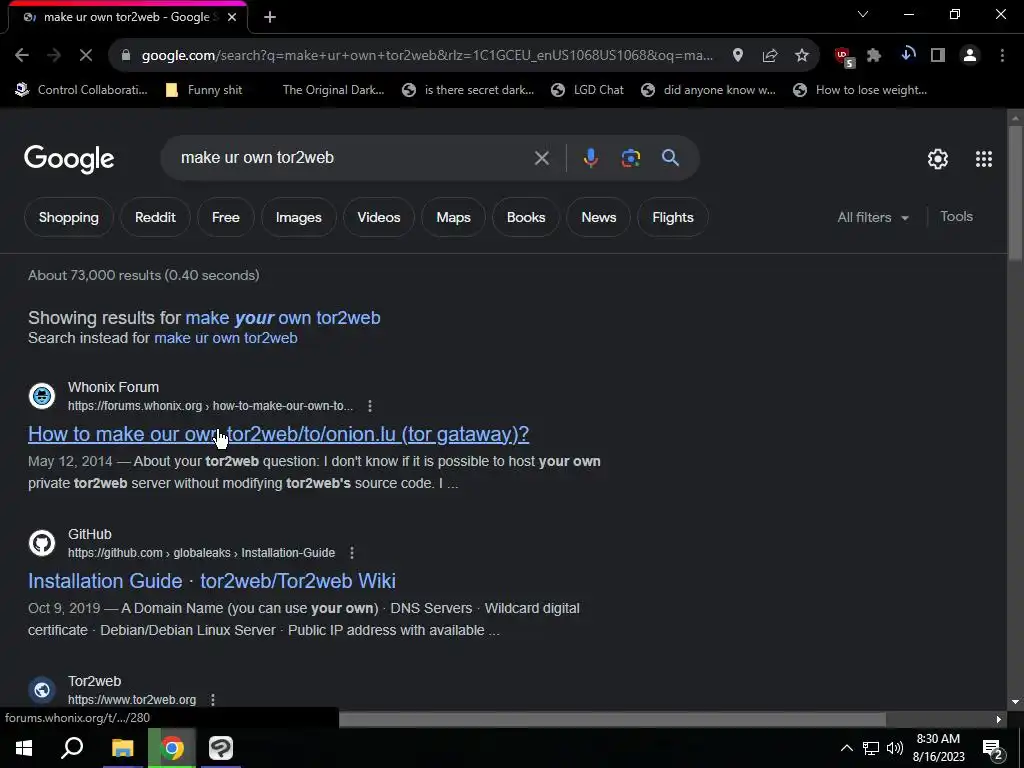Open 'make your own tor2web' corrected search
1024x768 pixels.
pos(283,318)
